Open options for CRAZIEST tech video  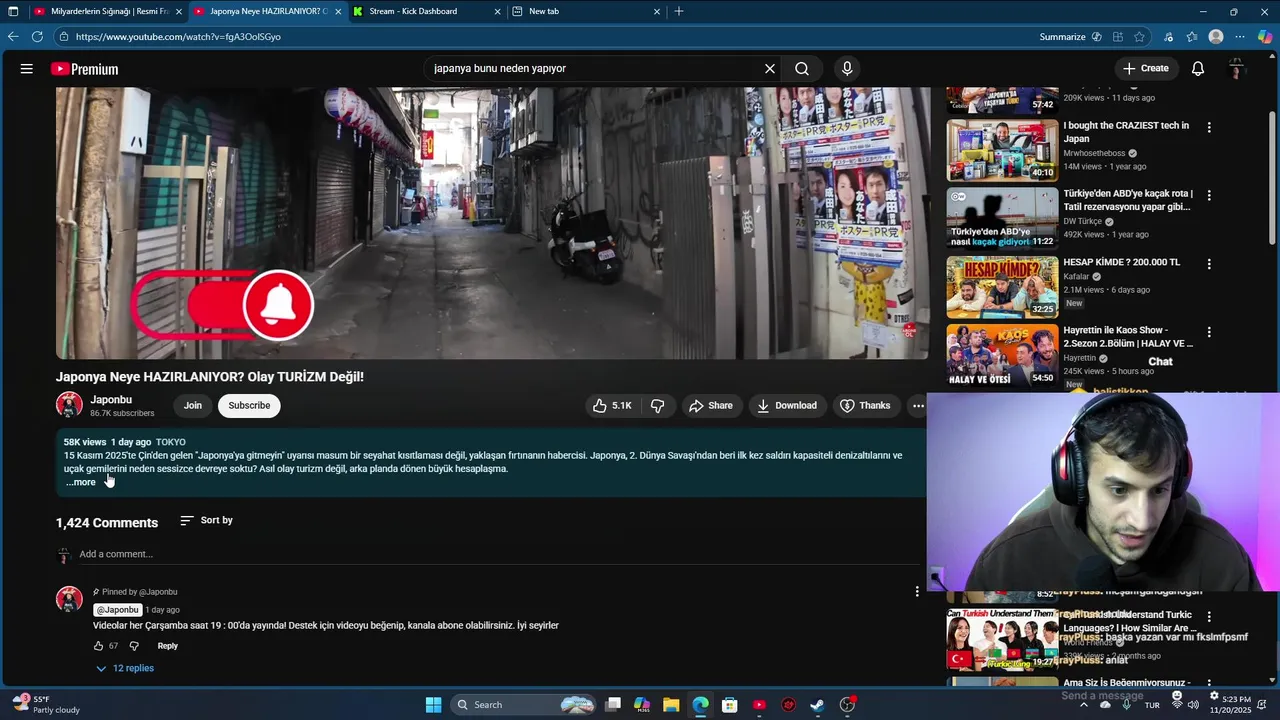tap(1209, 127)
